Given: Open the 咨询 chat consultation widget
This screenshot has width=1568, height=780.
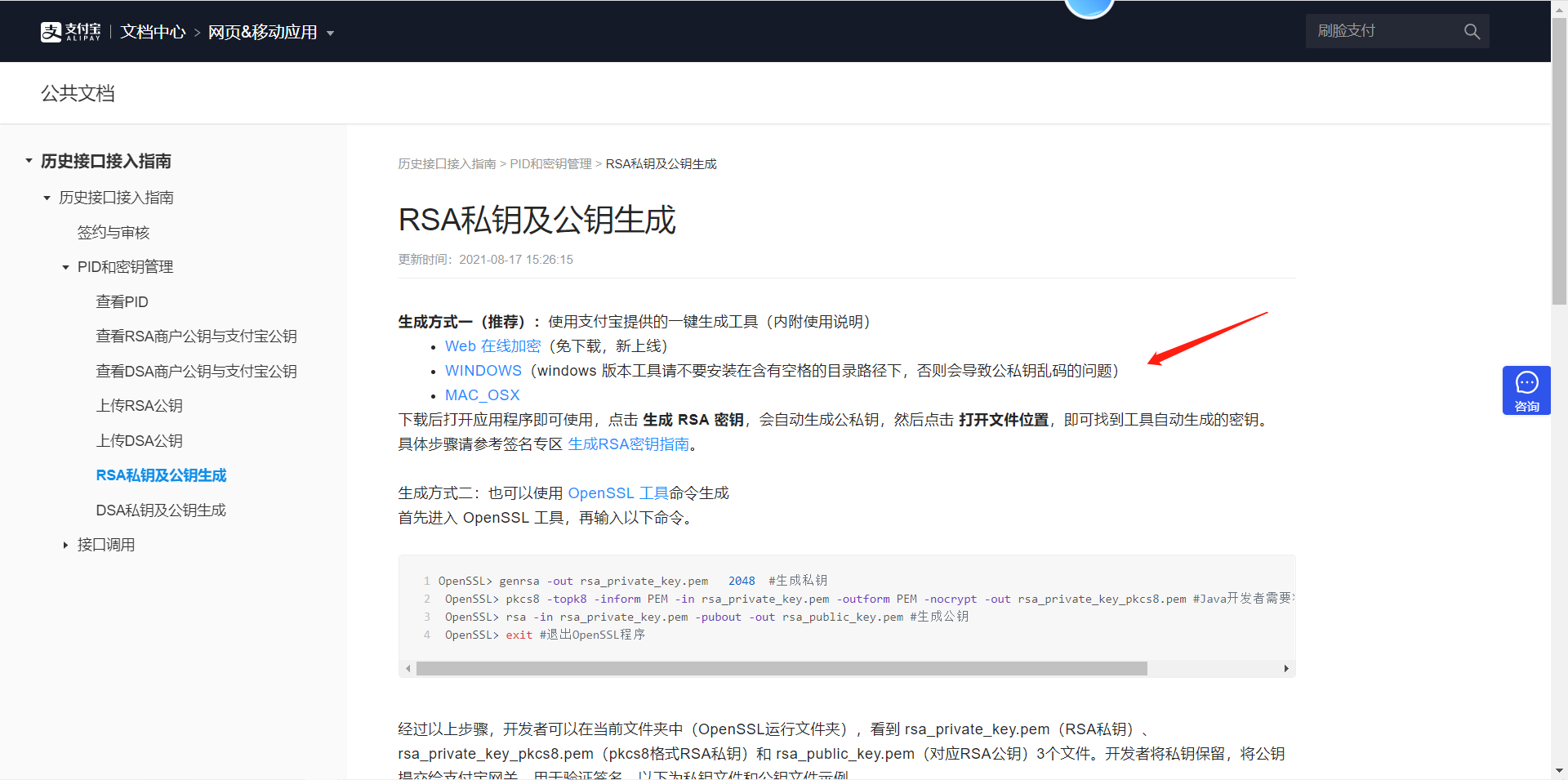Looking at the screenshot, I should tap(1526, 390).
